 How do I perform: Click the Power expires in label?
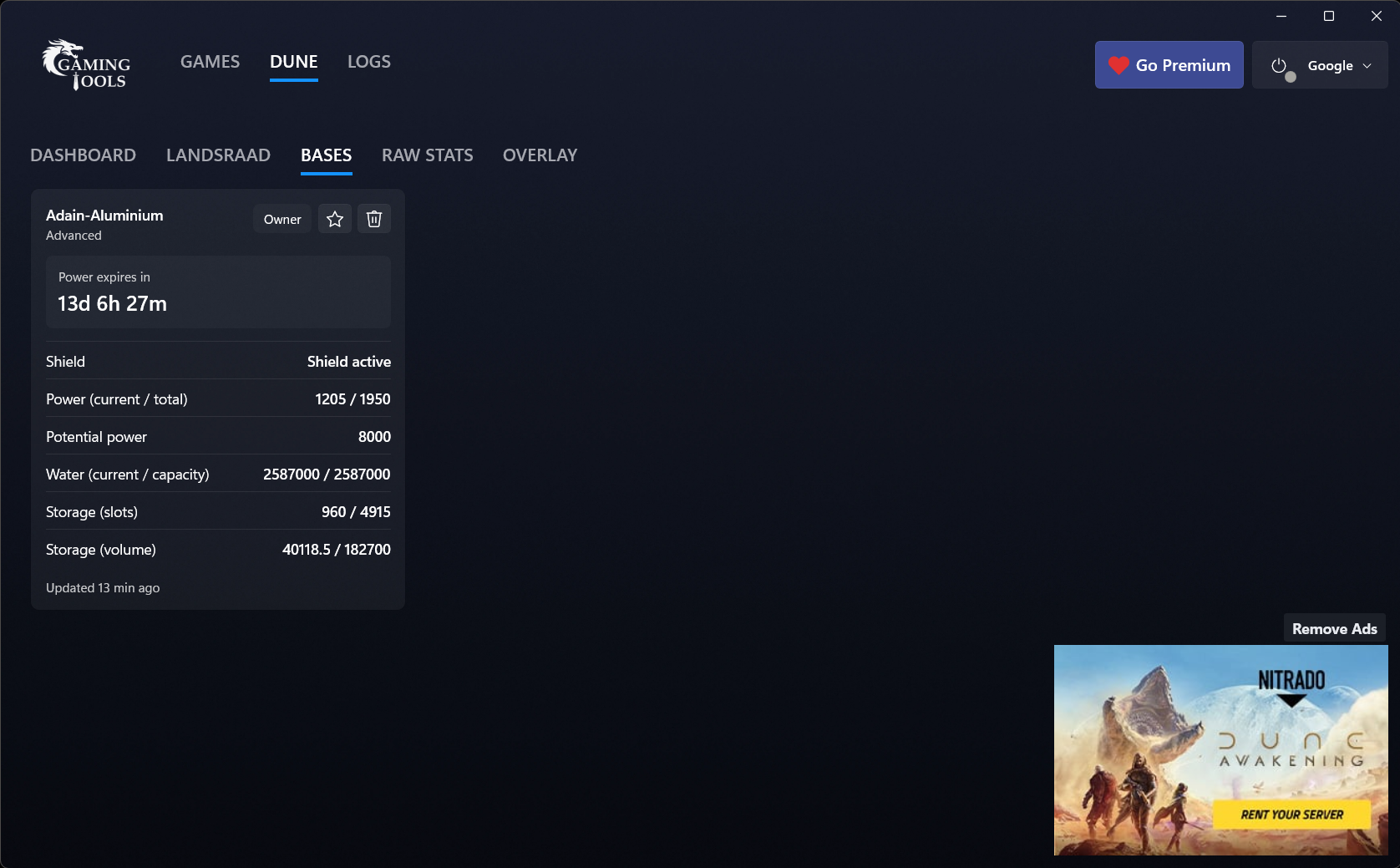(x=104, y=277)
